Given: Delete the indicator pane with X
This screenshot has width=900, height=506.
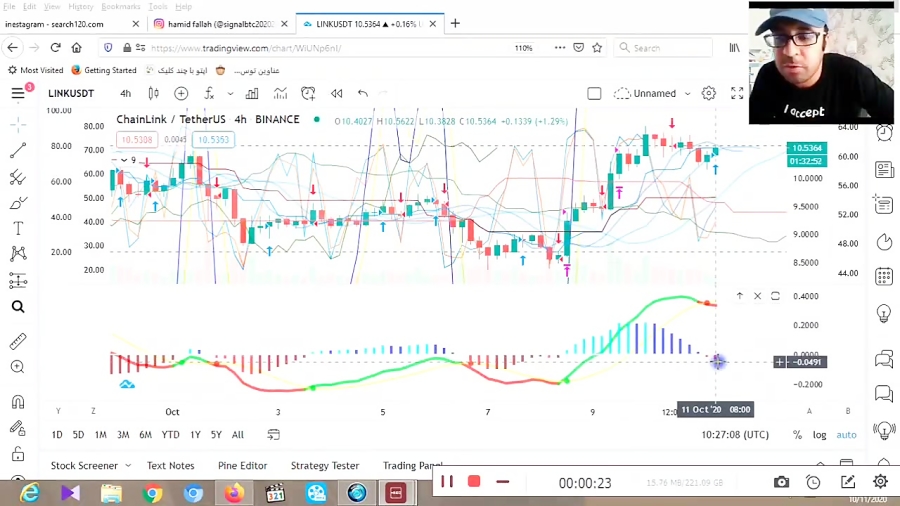Looking at the screenshot, I should click(x=758, y=296).
